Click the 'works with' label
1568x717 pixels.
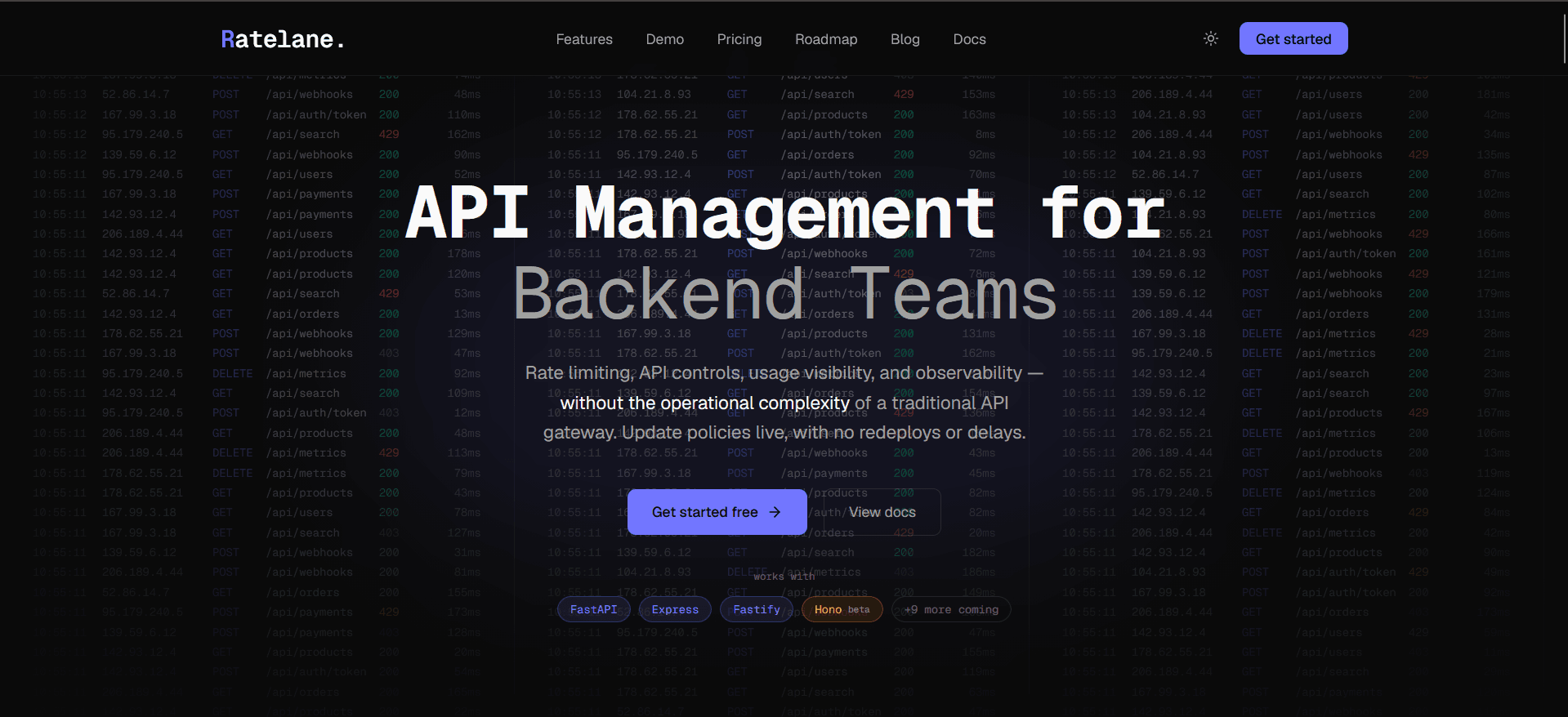coord(784,577)
